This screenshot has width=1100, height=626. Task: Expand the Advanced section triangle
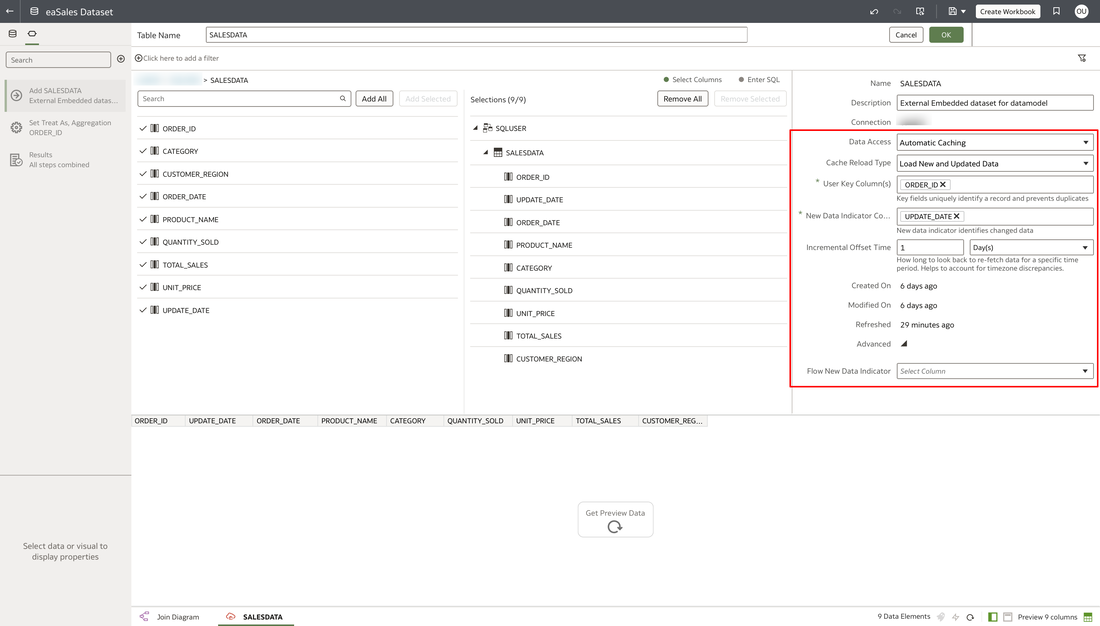click(904, 344)
